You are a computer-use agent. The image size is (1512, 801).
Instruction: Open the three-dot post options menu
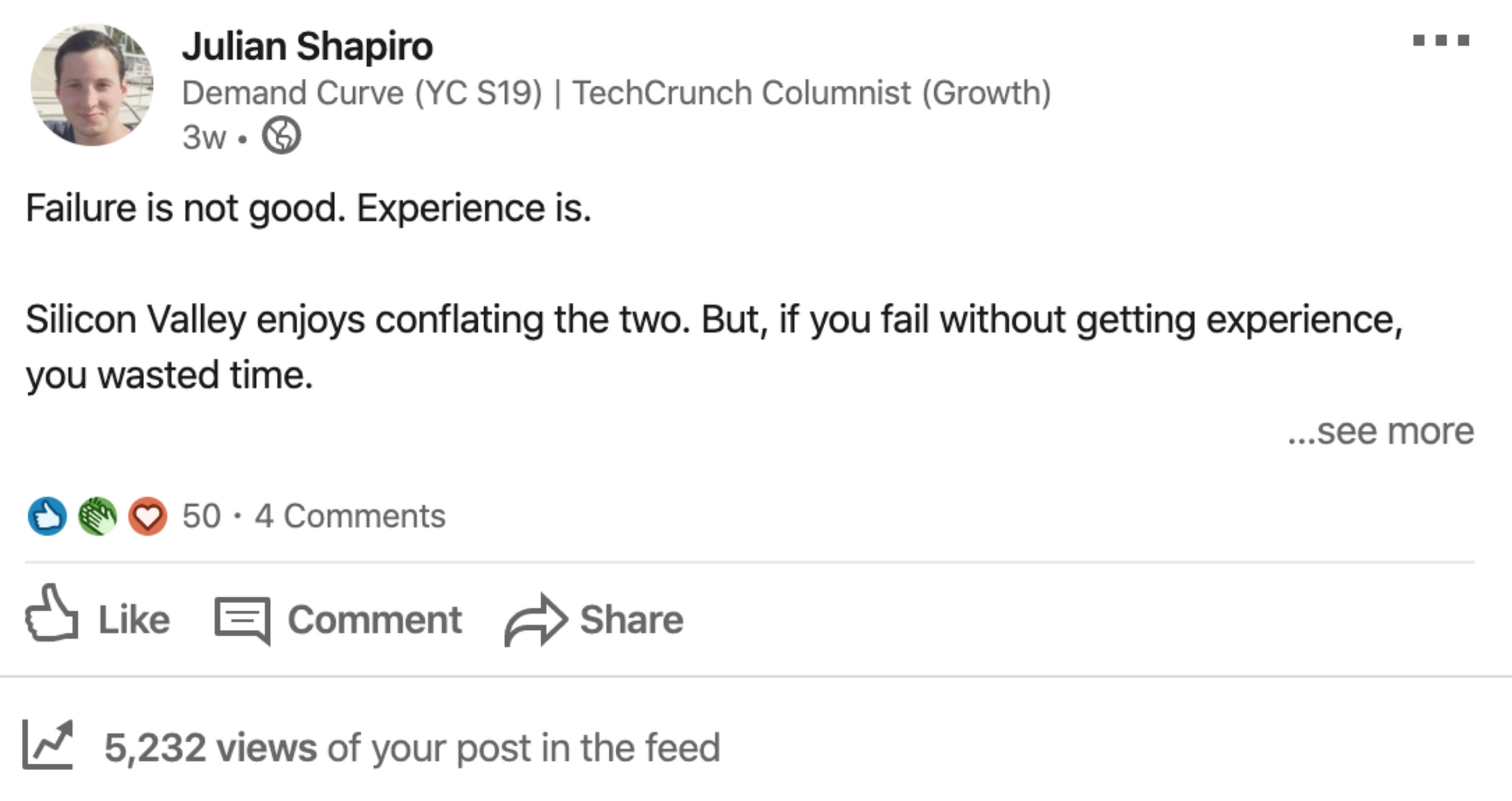tap(1441, 40)
